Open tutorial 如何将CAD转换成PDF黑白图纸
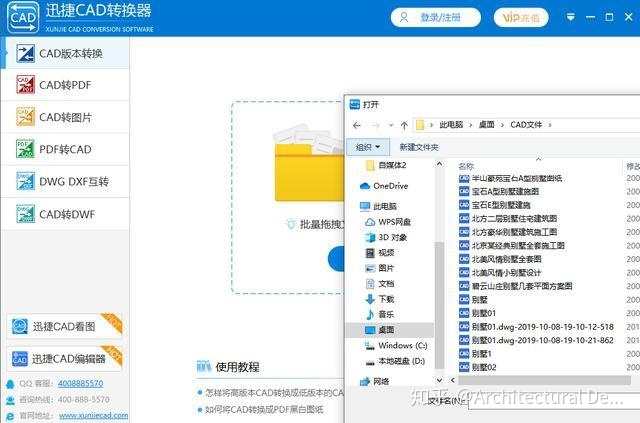 (x=264, y=410)
